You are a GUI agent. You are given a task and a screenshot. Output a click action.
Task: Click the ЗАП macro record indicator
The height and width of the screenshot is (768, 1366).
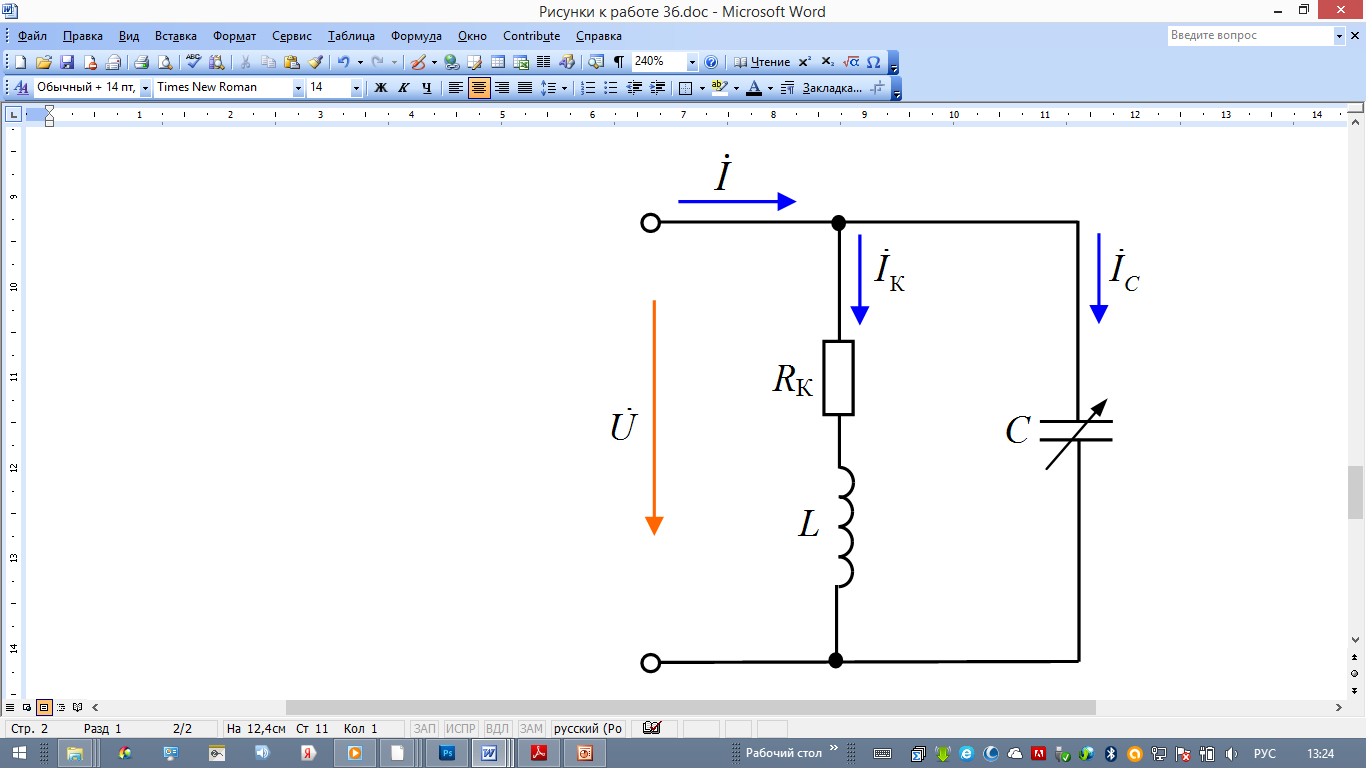(x=425, y=728)
